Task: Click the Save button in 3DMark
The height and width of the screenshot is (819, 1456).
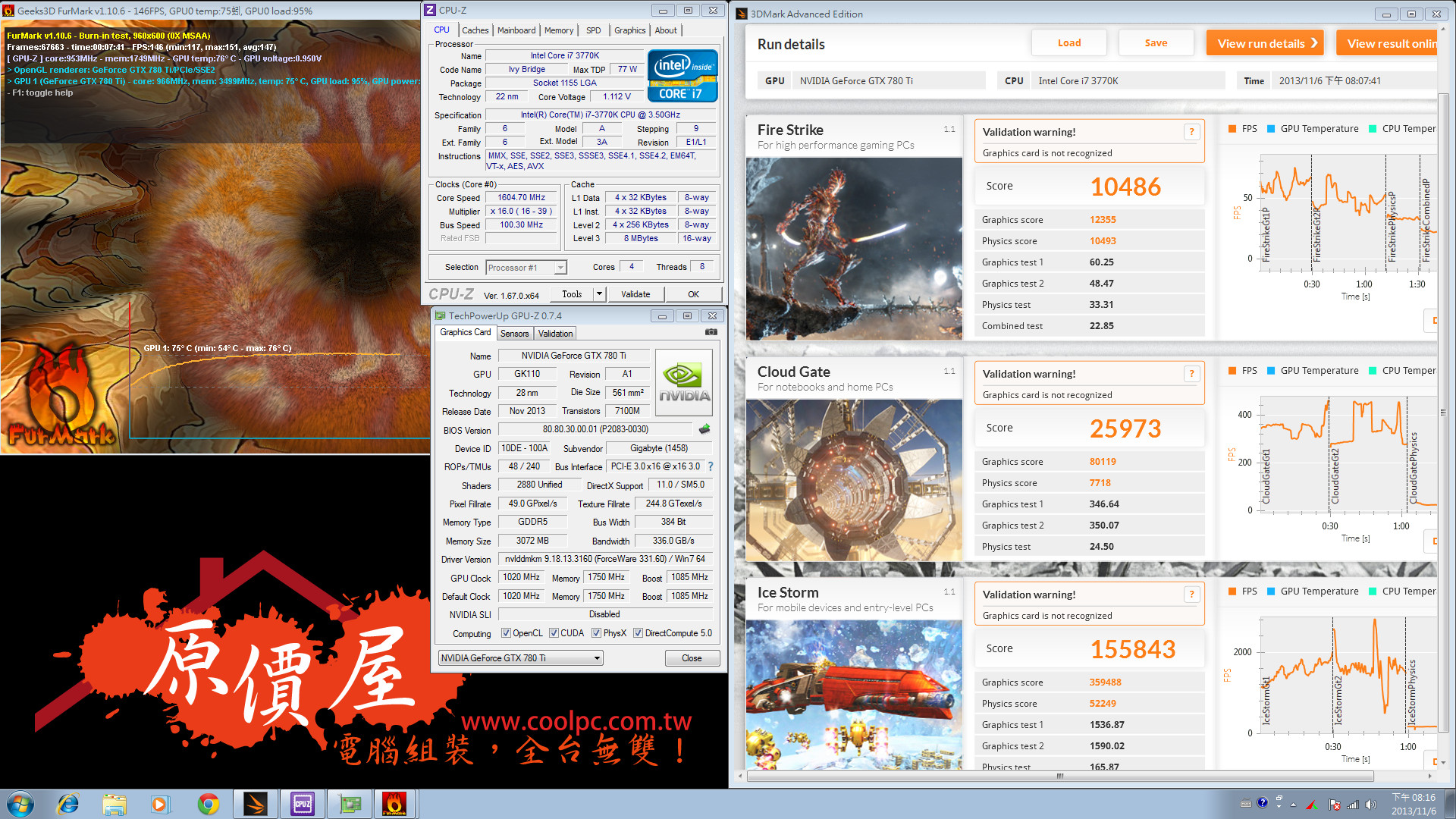Action: pos(1156,43)
